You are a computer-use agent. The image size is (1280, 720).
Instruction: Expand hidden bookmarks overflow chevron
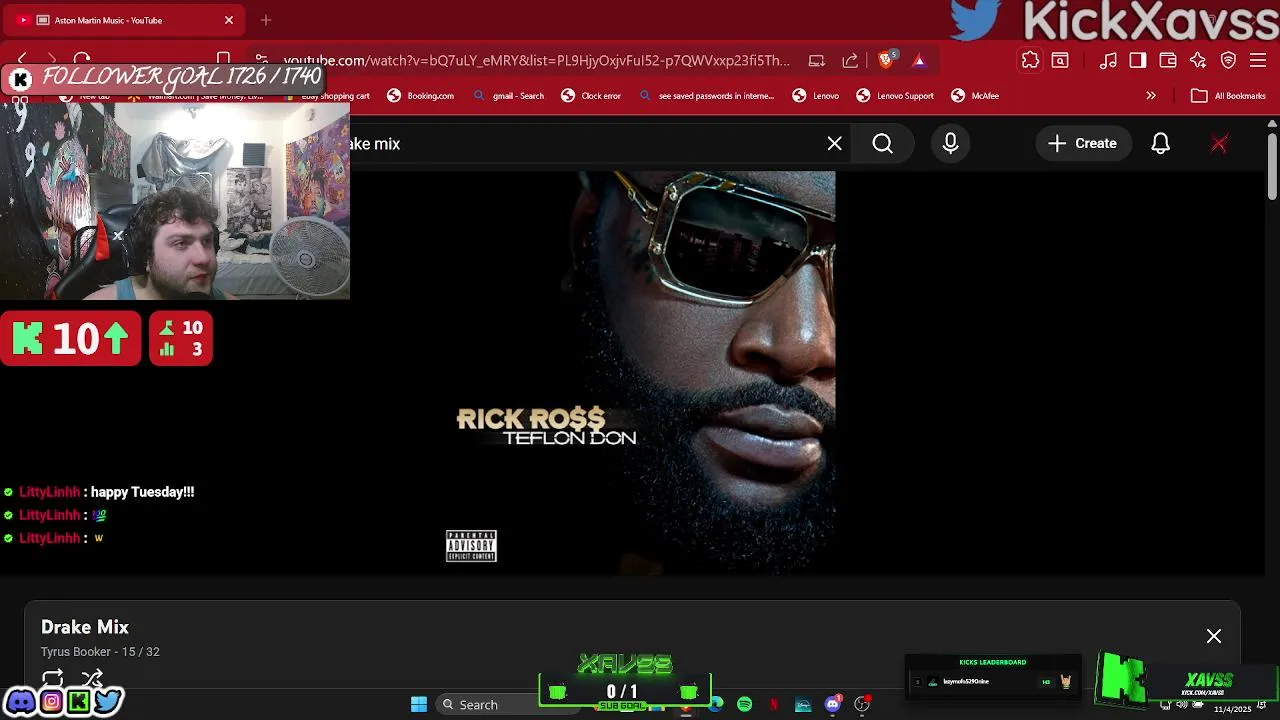pos(1151,96)
